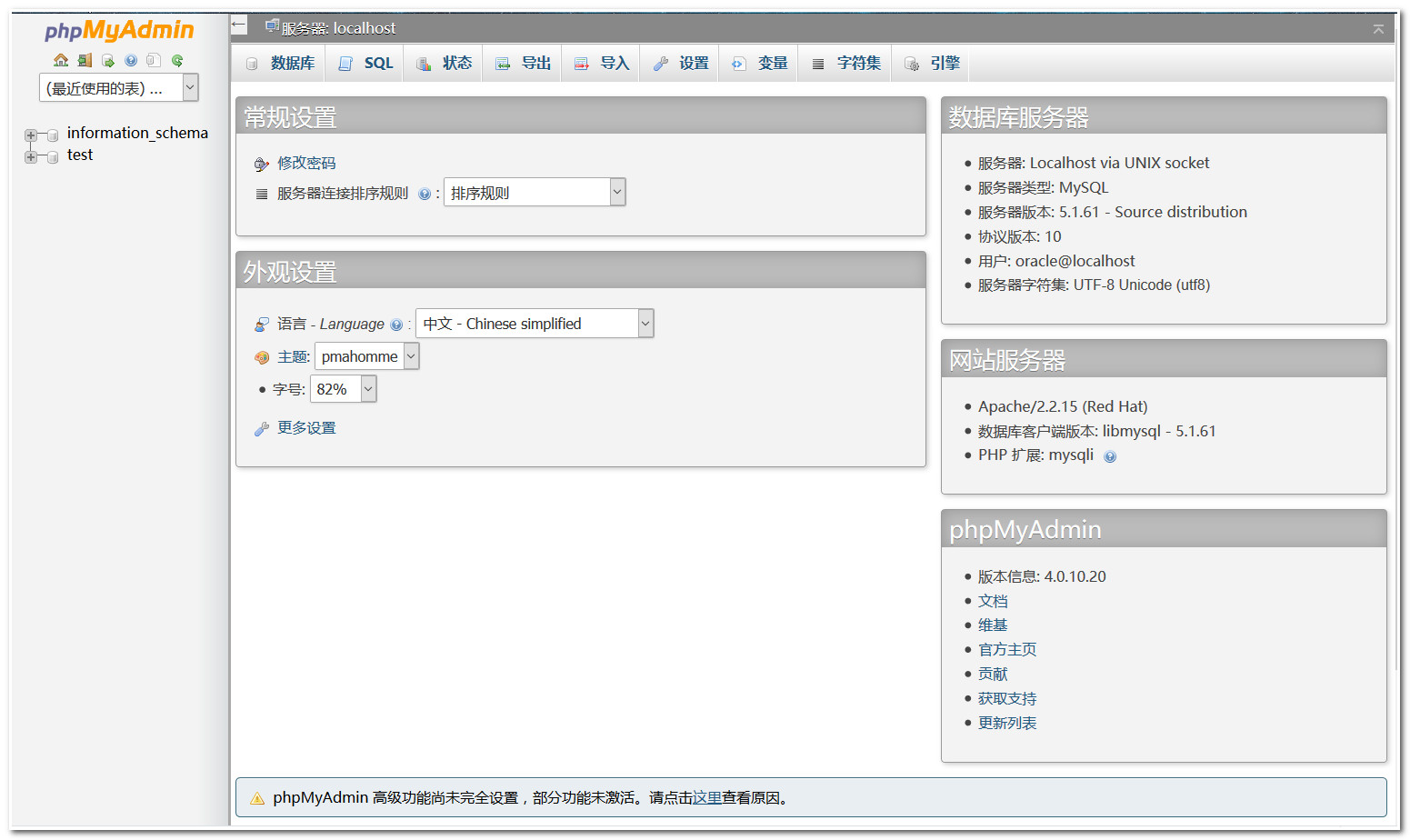Open the 导入 import tab

(x=602, y=63)
